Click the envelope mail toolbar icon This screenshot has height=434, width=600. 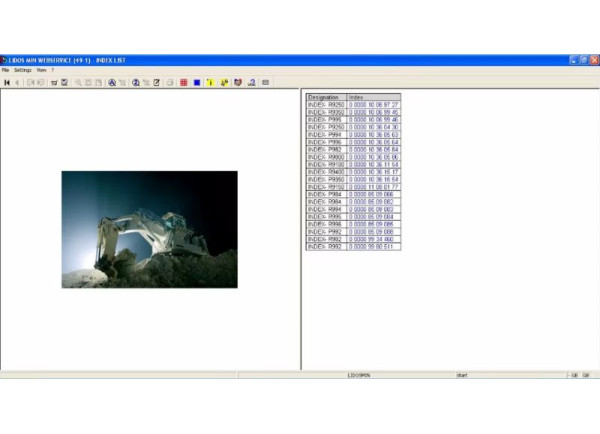[265, 82]
